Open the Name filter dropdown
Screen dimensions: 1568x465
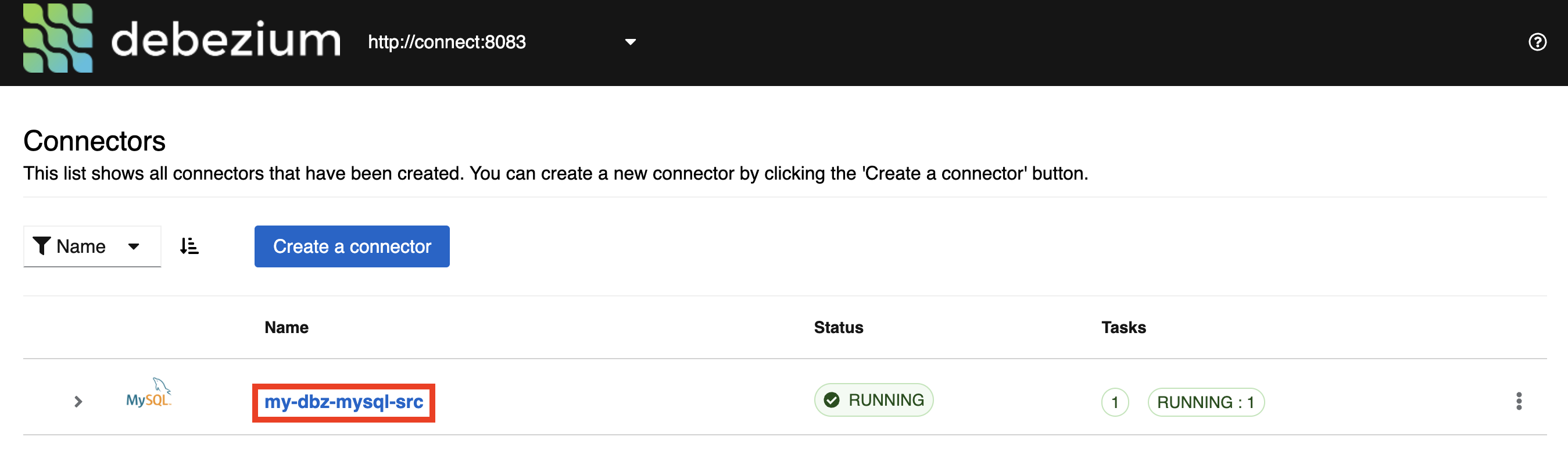(x=91, y=246)
